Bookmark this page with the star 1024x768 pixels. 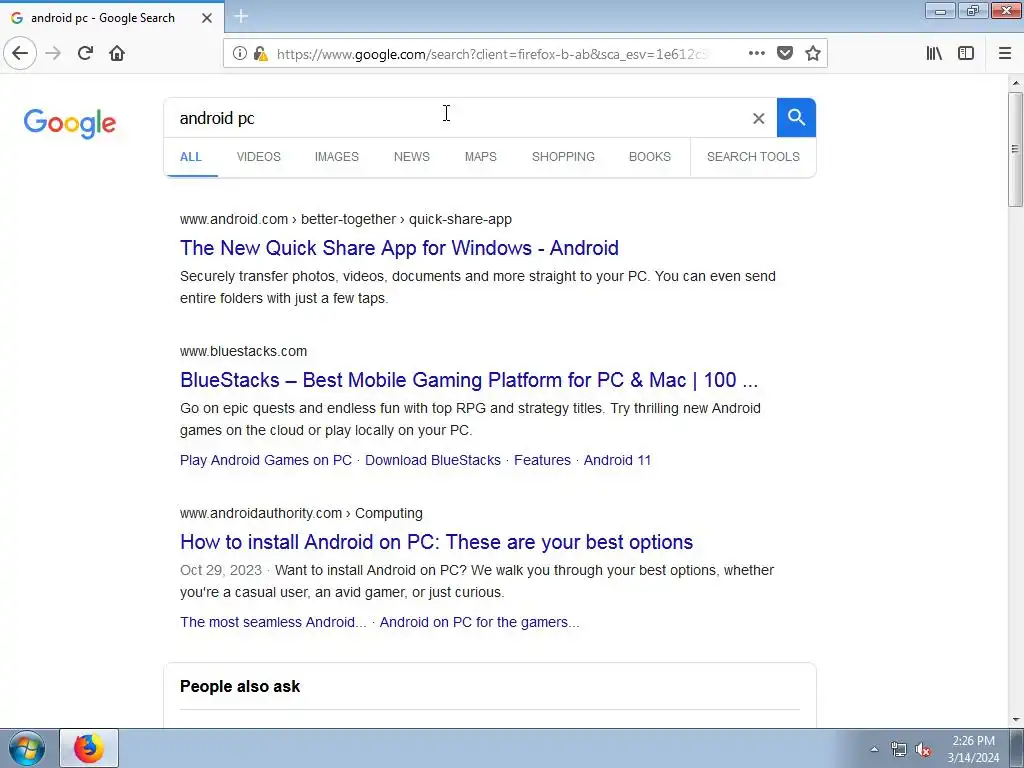tap(812, 54)
